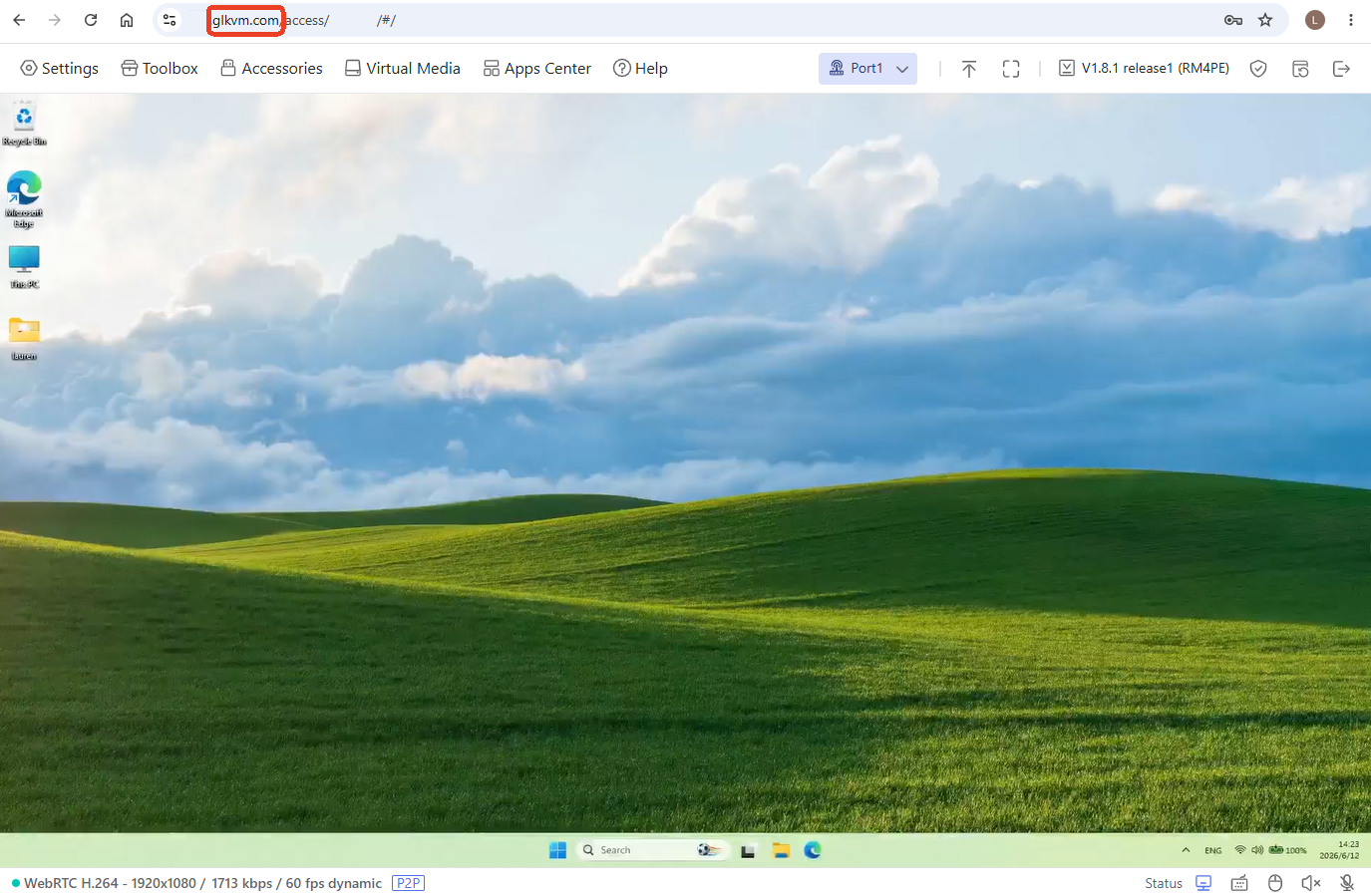Click the V1.8.1 release1 firmware version

click(1144, 68)
